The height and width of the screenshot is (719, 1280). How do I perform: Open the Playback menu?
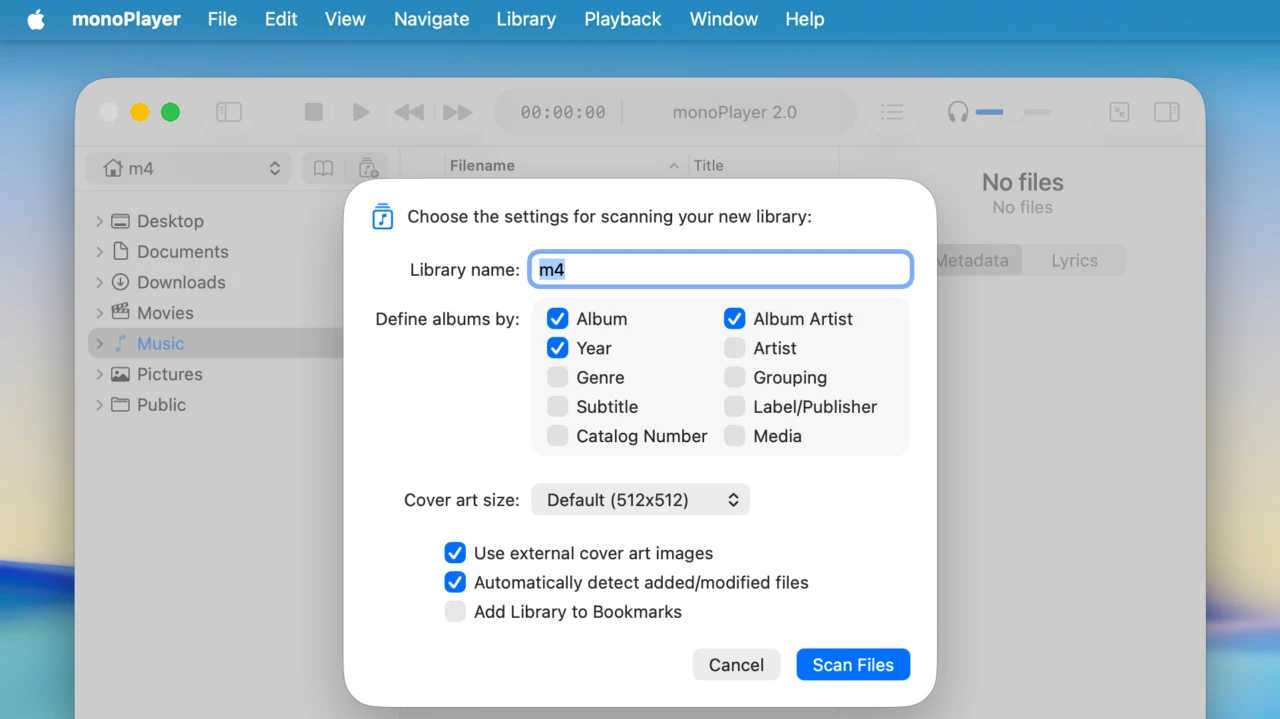pos(622,19)
